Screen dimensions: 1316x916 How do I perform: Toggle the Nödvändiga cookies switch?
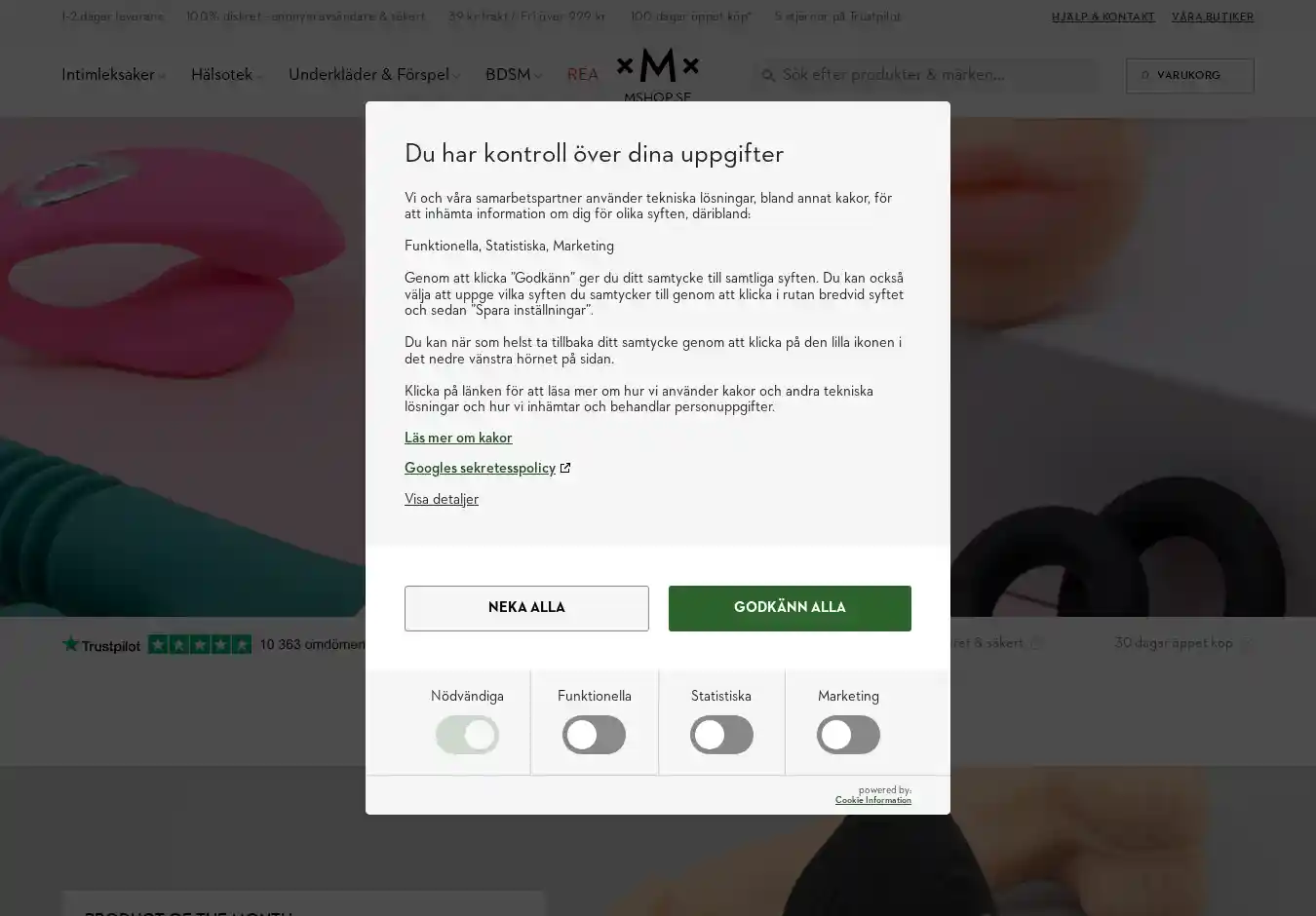point(467,735)
